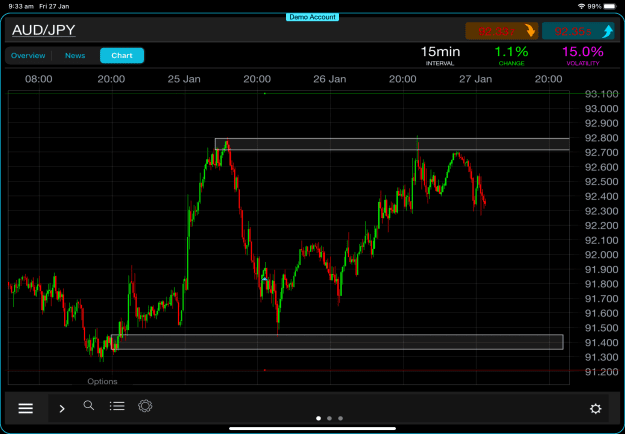This screenshot has width=625, height=434.
Task: Tap the status bar clock 9:33 am
Action: (x=22, y=6)
